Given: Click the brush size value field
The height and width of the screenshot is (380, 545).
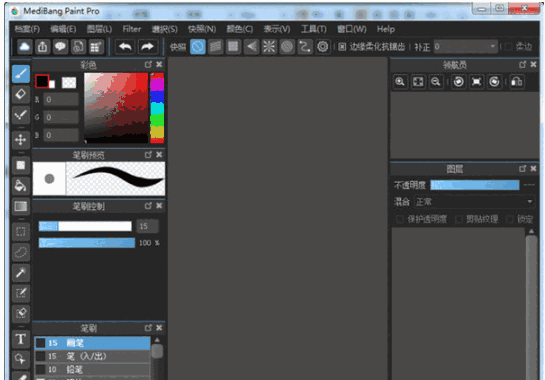Looking at the screenshot, I should click(x=147, y=226).
